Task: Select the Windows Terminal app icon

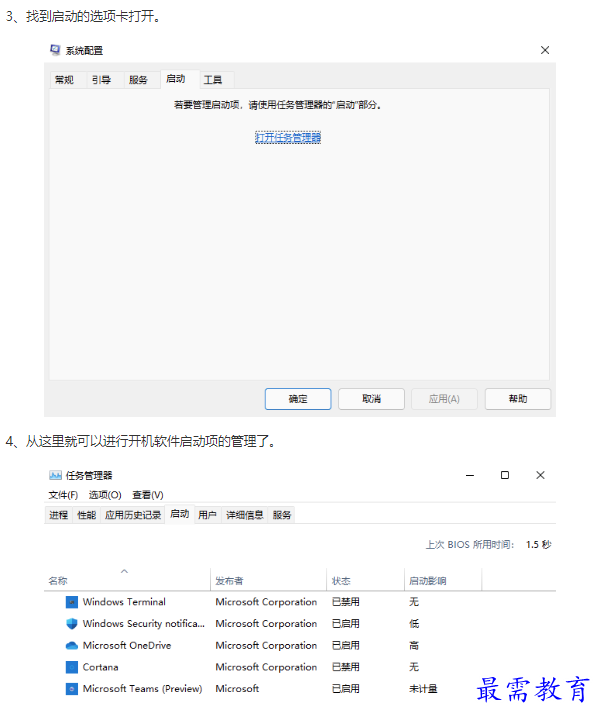Action: pos(72,602)
